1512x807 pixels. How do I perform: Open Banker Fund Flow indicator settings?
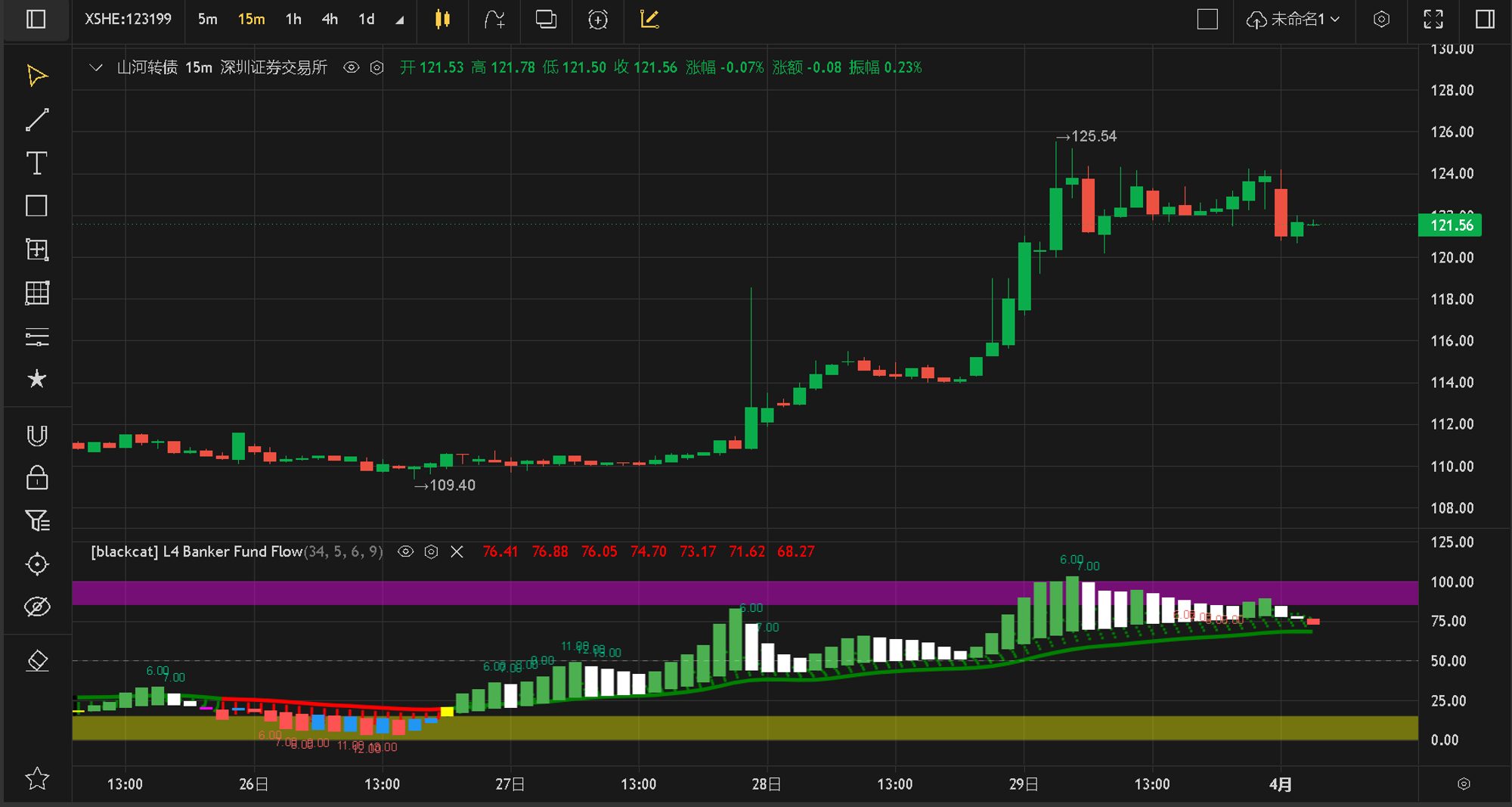point(431,551)
